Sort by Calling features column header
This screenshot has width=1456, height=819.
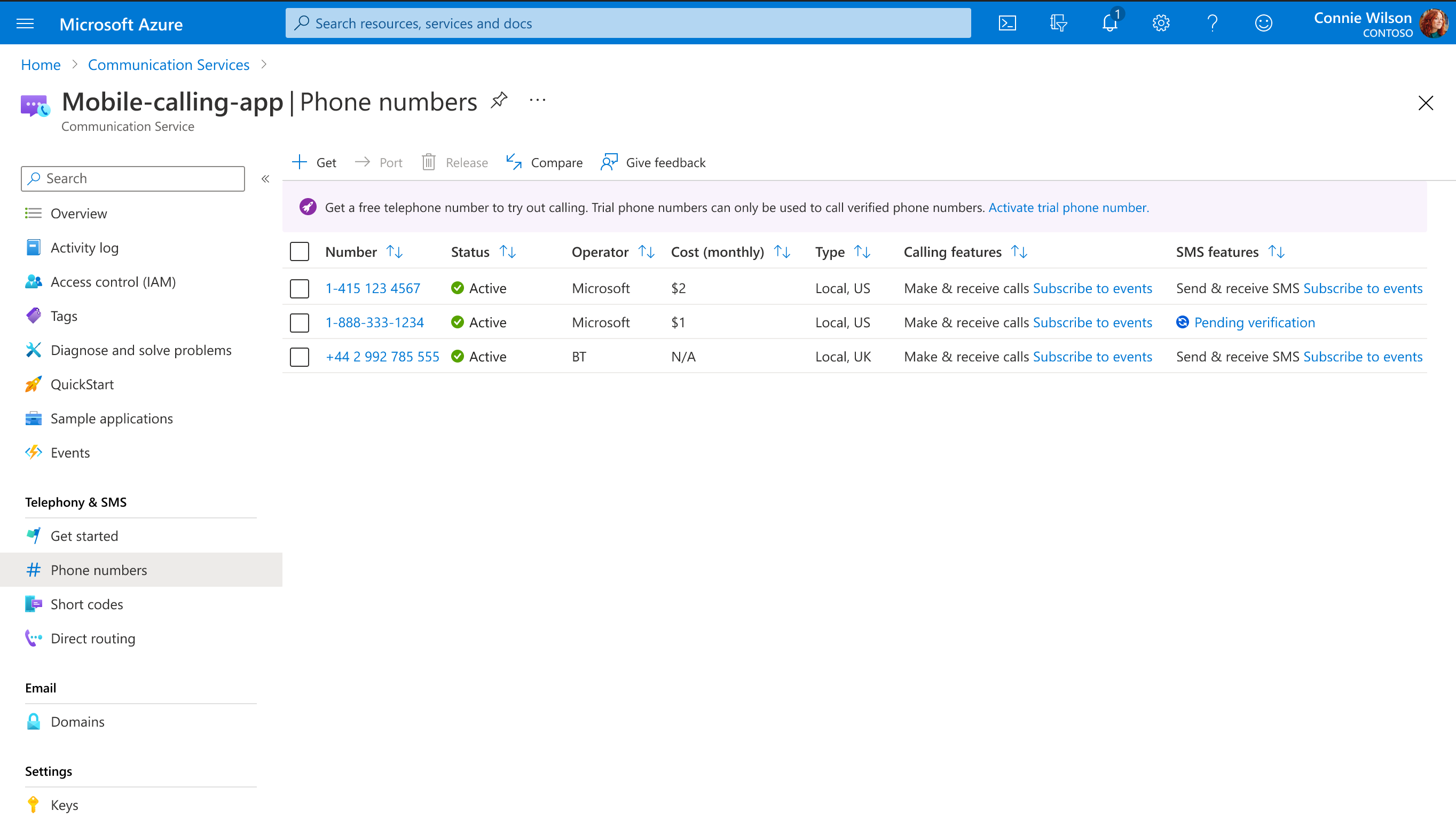pyautogui.click(x=1020, y=252)
